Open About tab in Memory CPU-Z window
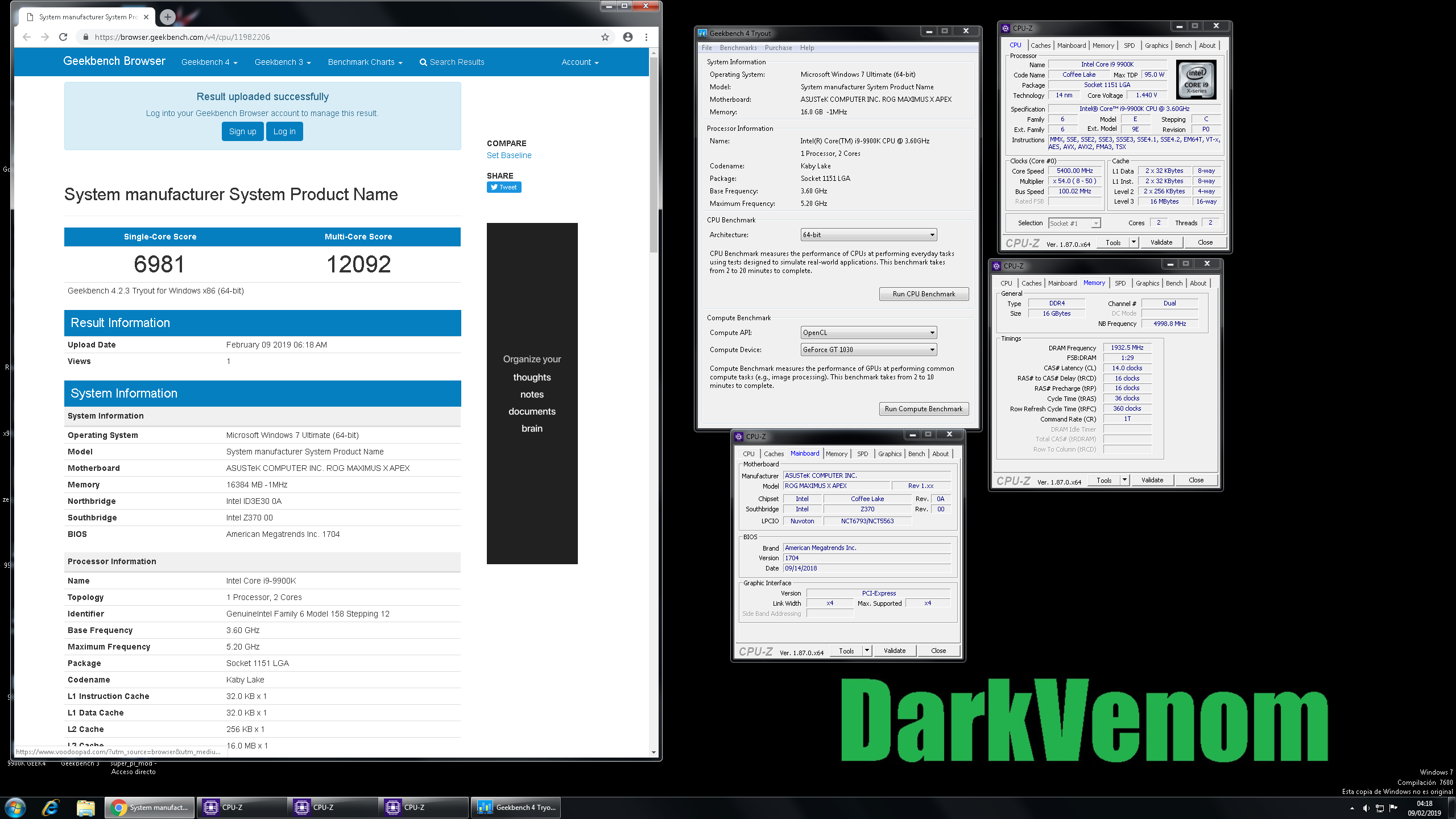The image size is (1456, 819). (1198, 283)
